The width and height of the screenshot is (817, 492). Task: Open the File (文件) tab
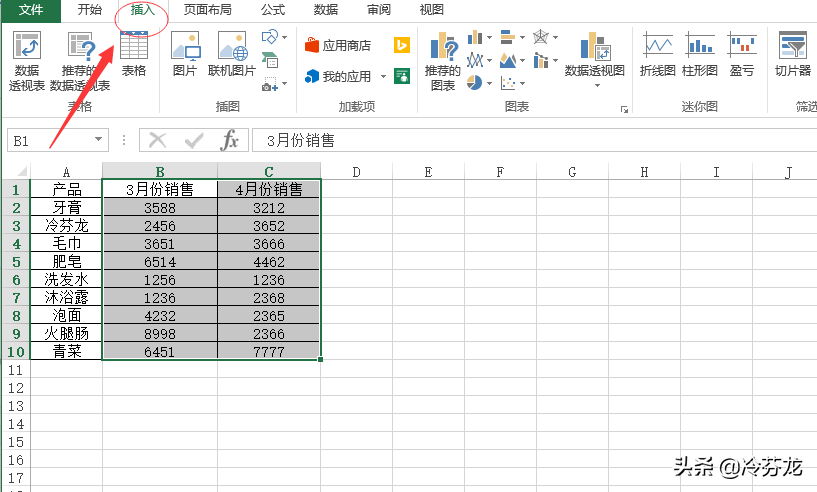(31, 10)
